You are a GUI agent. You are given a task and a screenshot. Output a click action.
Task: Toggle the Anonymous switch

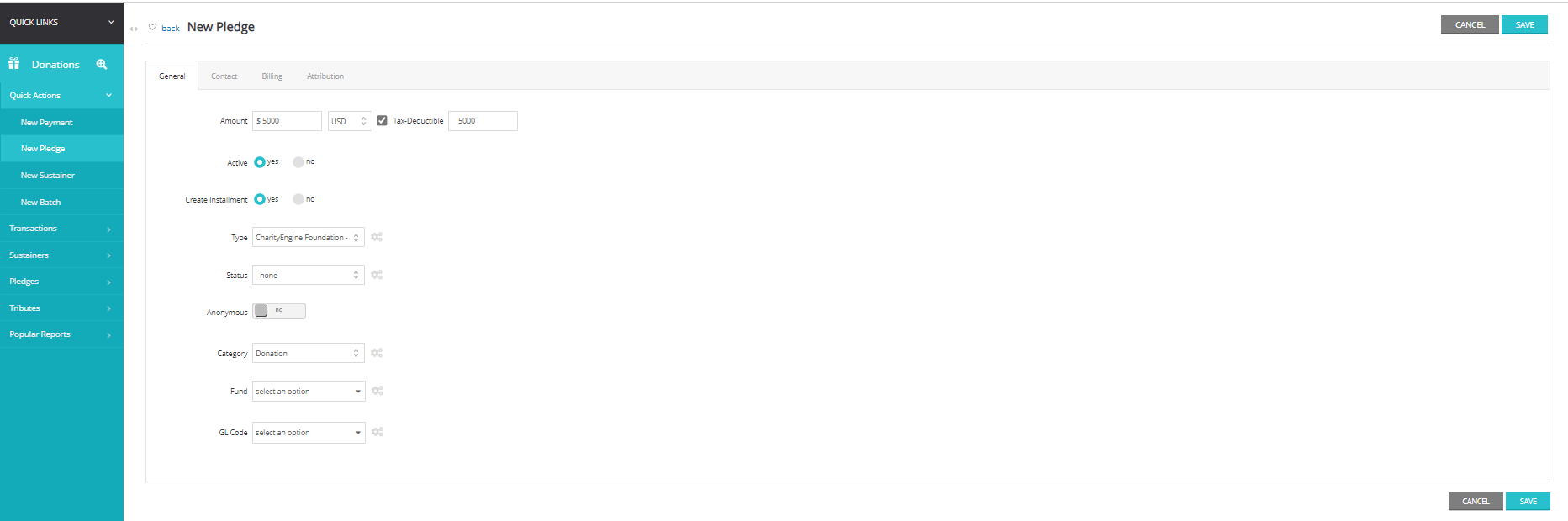click(279, 311)
